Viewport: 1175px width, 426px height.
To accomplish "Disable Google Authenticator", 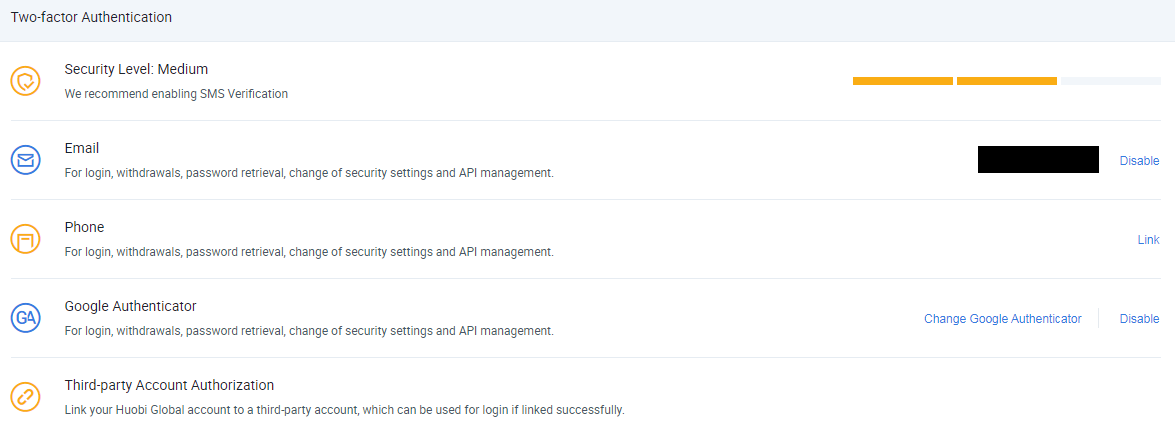I will (1139, 319).
